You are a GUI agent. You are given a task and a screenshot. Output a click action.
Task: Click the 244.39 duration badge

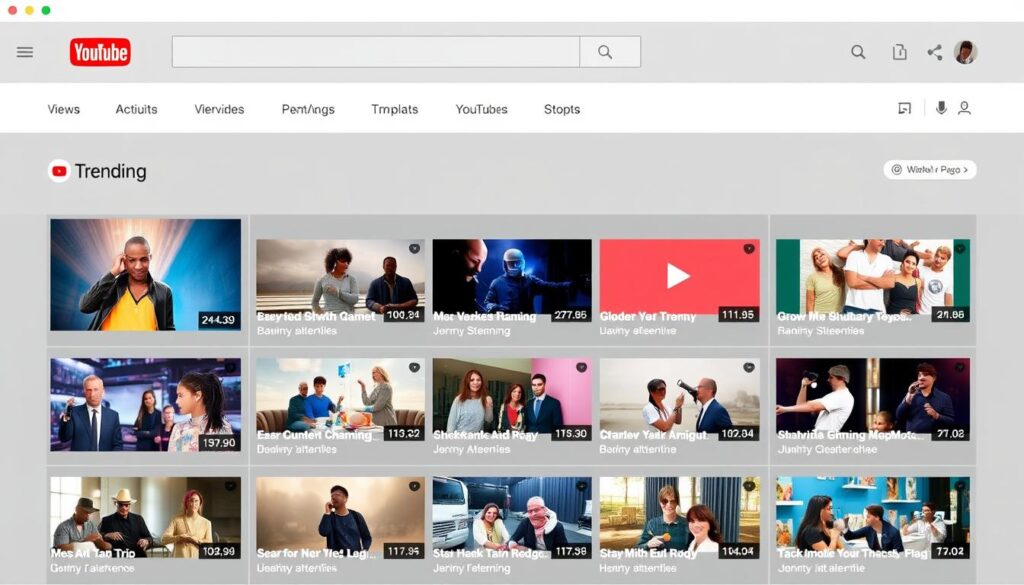pyautogui.click(x=218, y=320)
